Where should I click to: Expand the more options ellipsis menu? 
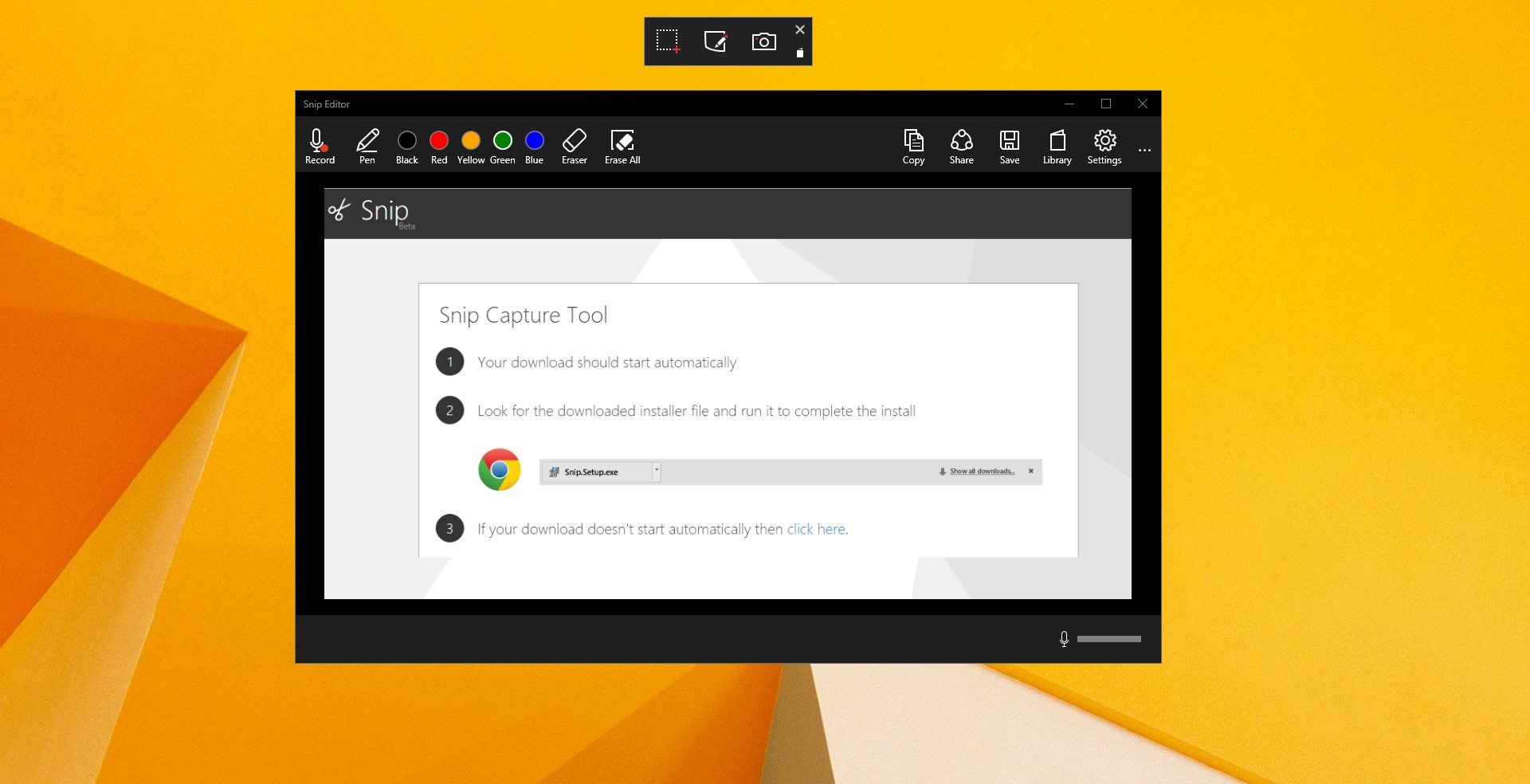tap(1144, 150)
